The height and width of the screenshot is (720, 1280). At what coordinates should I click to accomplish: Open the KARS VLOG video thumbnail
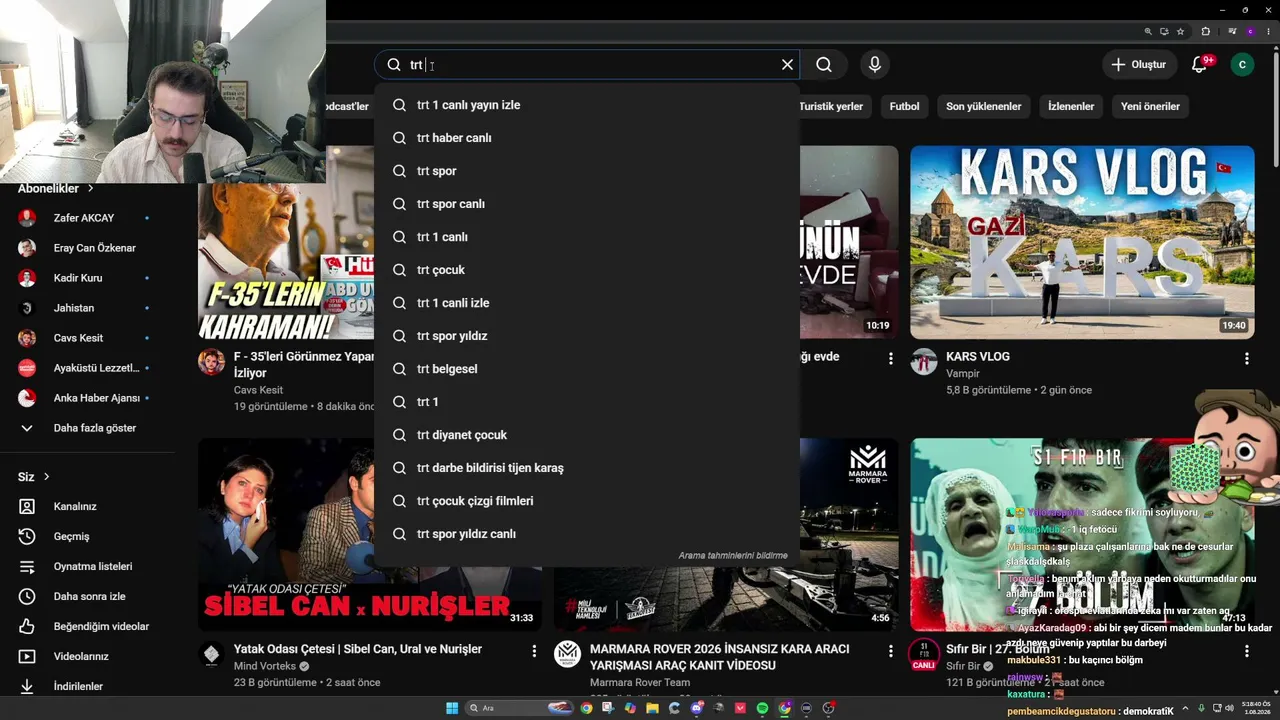(x=1082, y=242)
